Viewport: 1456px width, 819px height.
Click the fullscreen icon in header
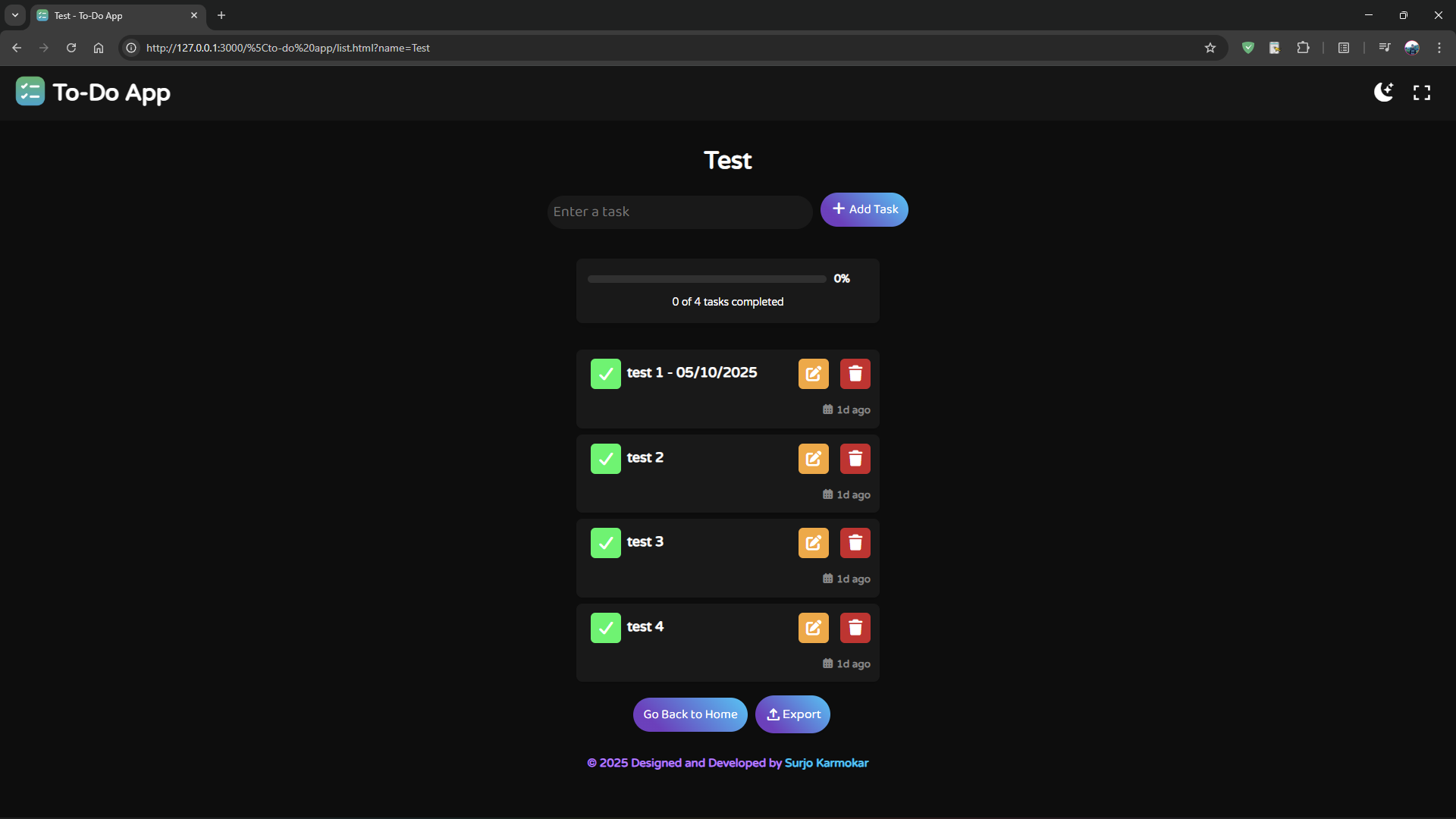(1421, 93)
